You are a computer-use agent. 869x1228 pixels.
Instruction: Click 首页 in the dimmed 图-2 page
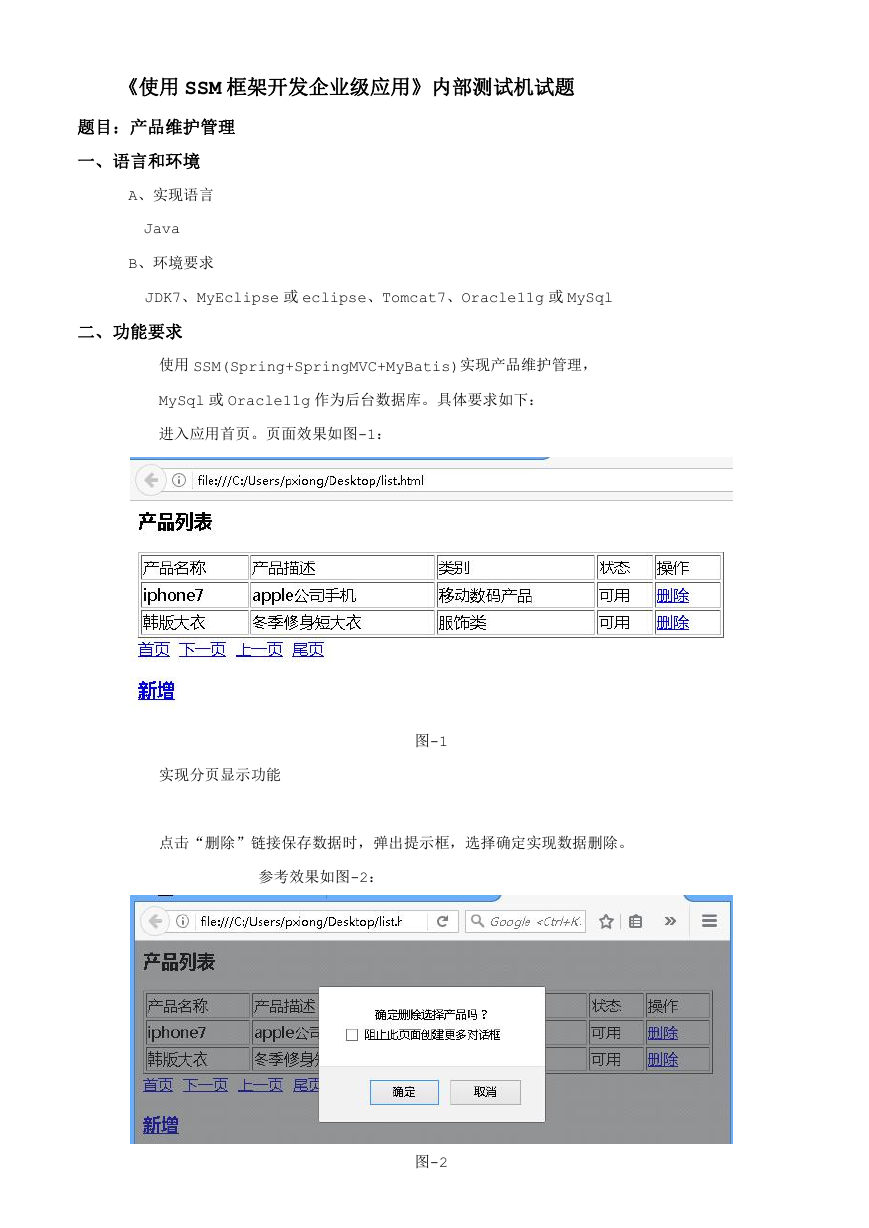point(158,1085)
